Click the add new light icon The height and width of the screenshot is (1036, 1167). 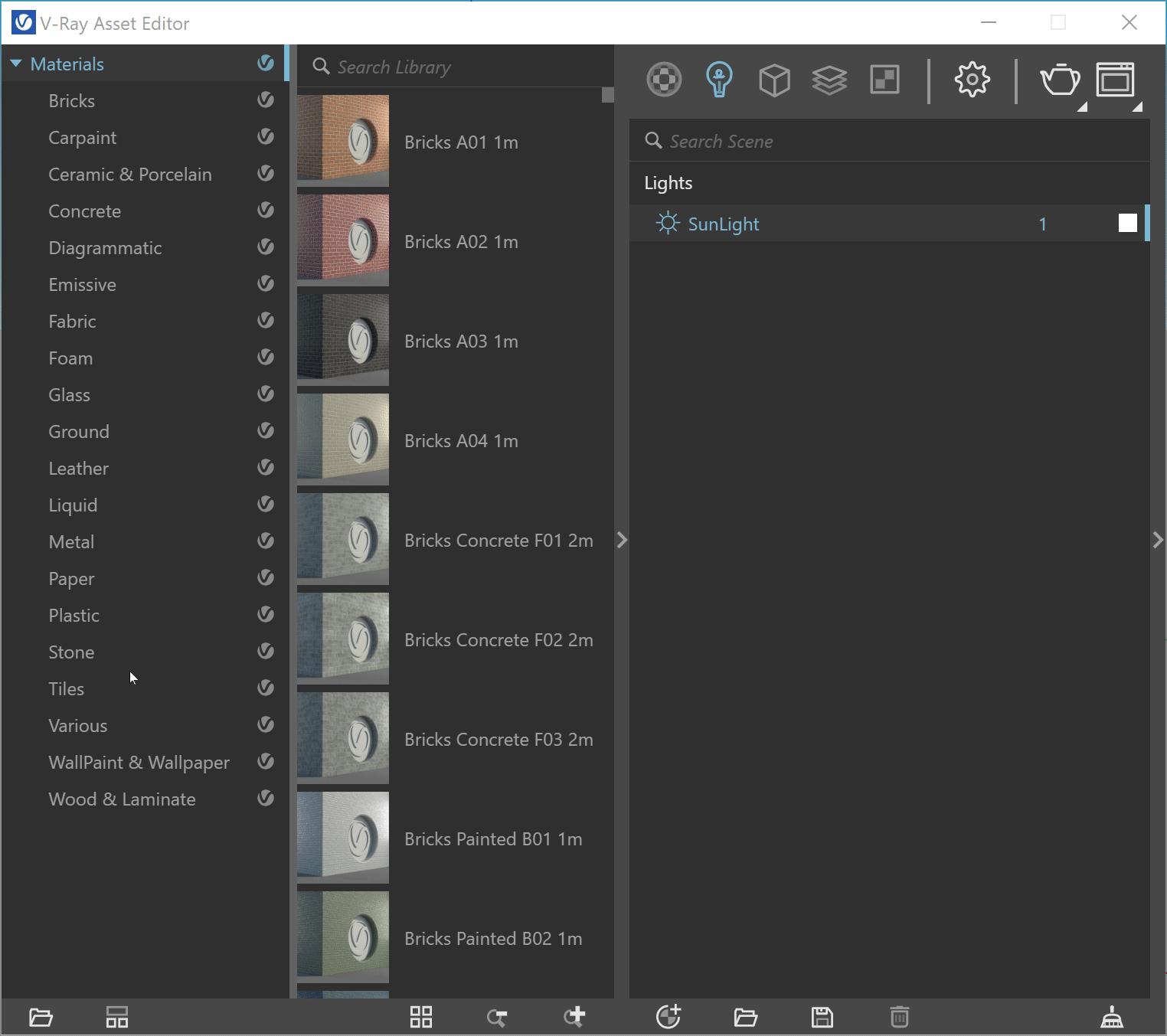point(668,1016)
